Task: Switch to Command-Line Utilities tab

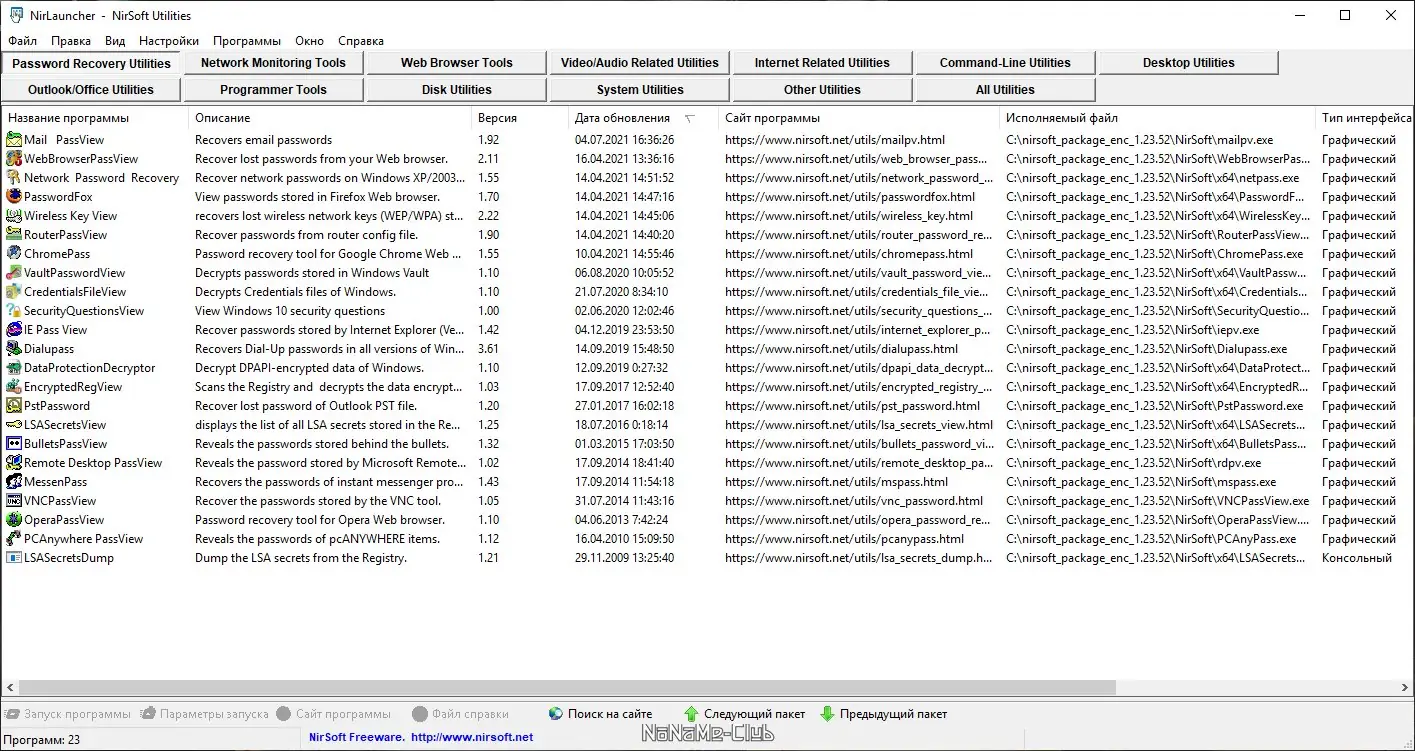Action: click(1005, 63)
